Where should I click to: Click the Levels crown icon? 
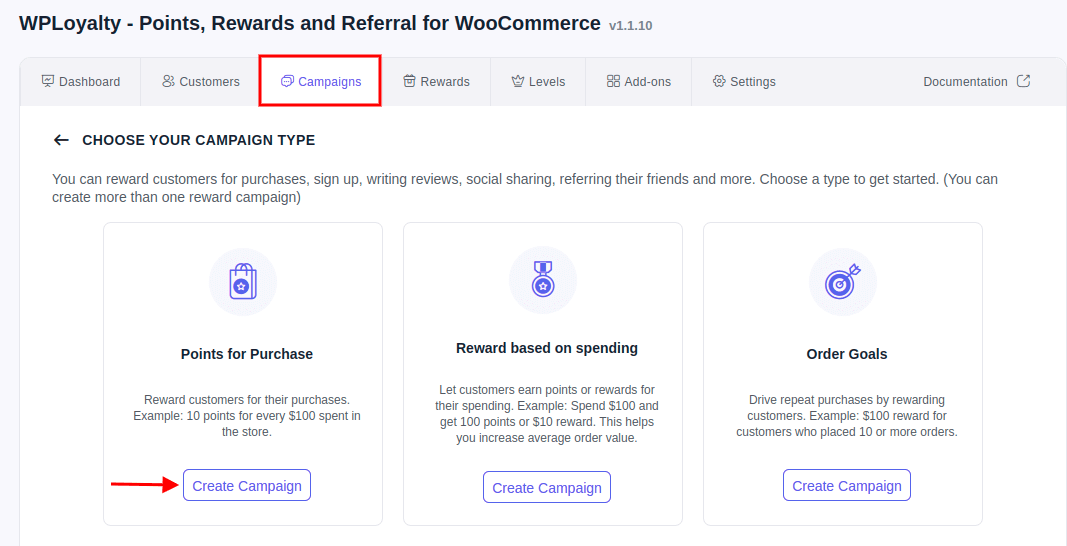pos(518,81)
